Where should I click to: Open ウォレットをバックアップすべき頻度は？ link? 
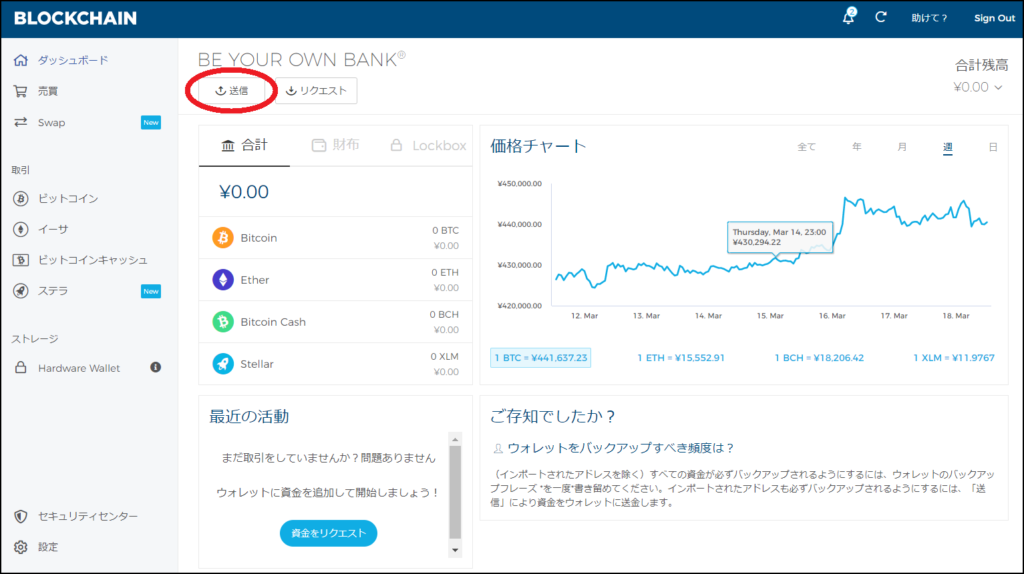click(621, 448)
